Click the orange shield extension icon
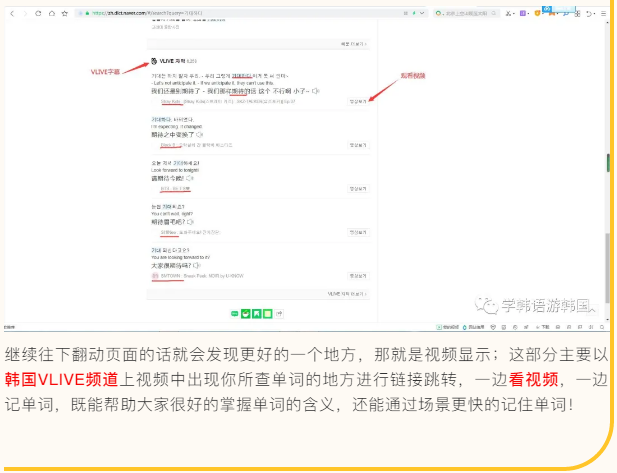The width and height of the screenshot is (617, 473). click(537, 13)
